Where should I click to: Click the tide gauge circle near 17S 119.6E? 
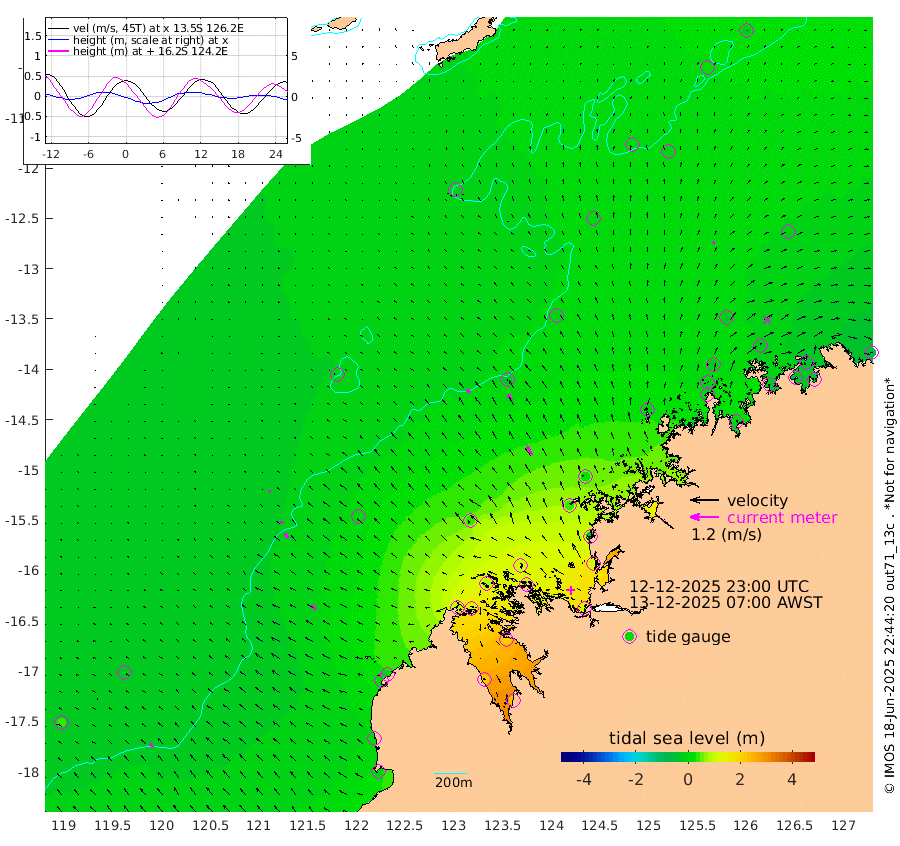124,672
